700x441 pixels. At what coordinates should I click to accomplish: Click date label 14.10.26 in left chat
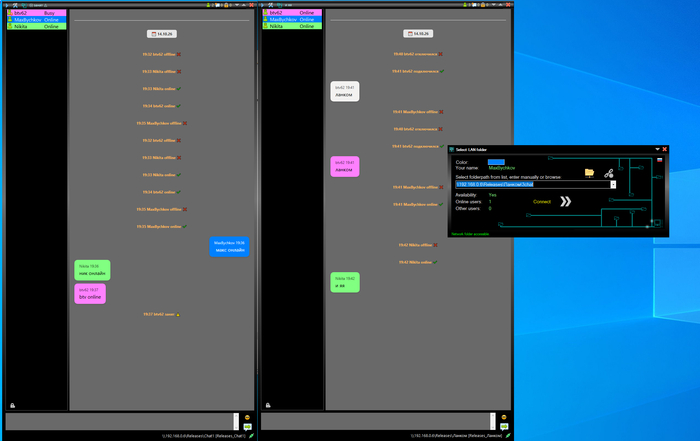click(162, 34)
